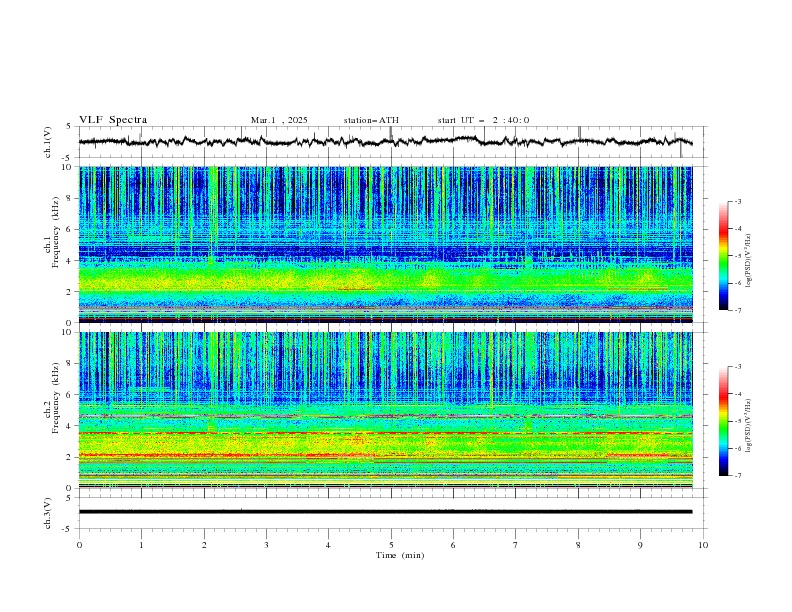The width and height of the screenshot is (792, 612).
Task: Click the 10 minute tick on the time axis
Action: click(703, 545)
